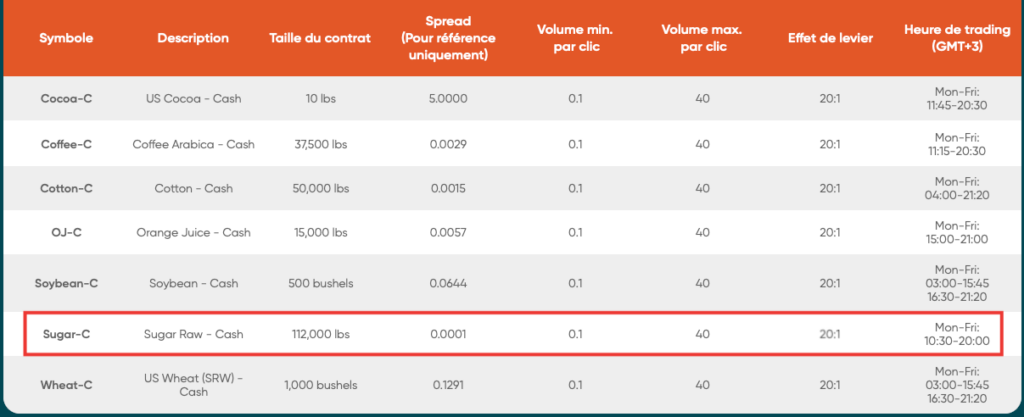1024x417 pixels.
Task: Click the Taille du contrat header
Action: 320,38
